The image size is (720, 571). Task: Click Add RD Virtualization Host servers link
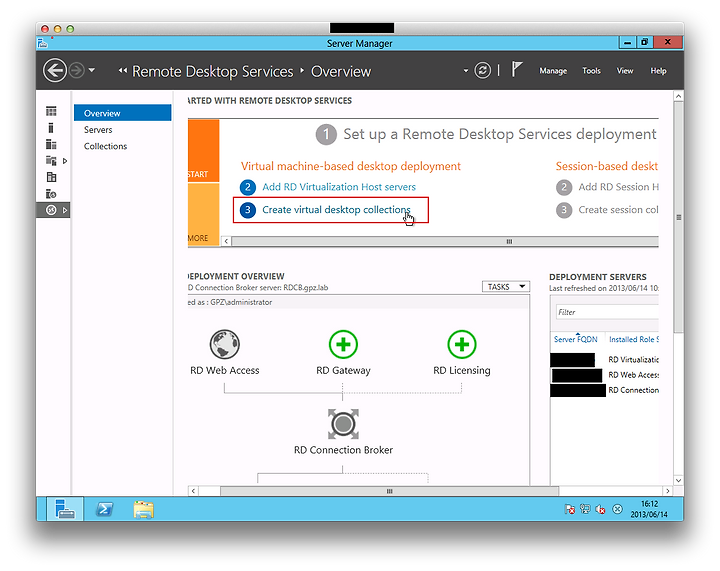point(339,187)
